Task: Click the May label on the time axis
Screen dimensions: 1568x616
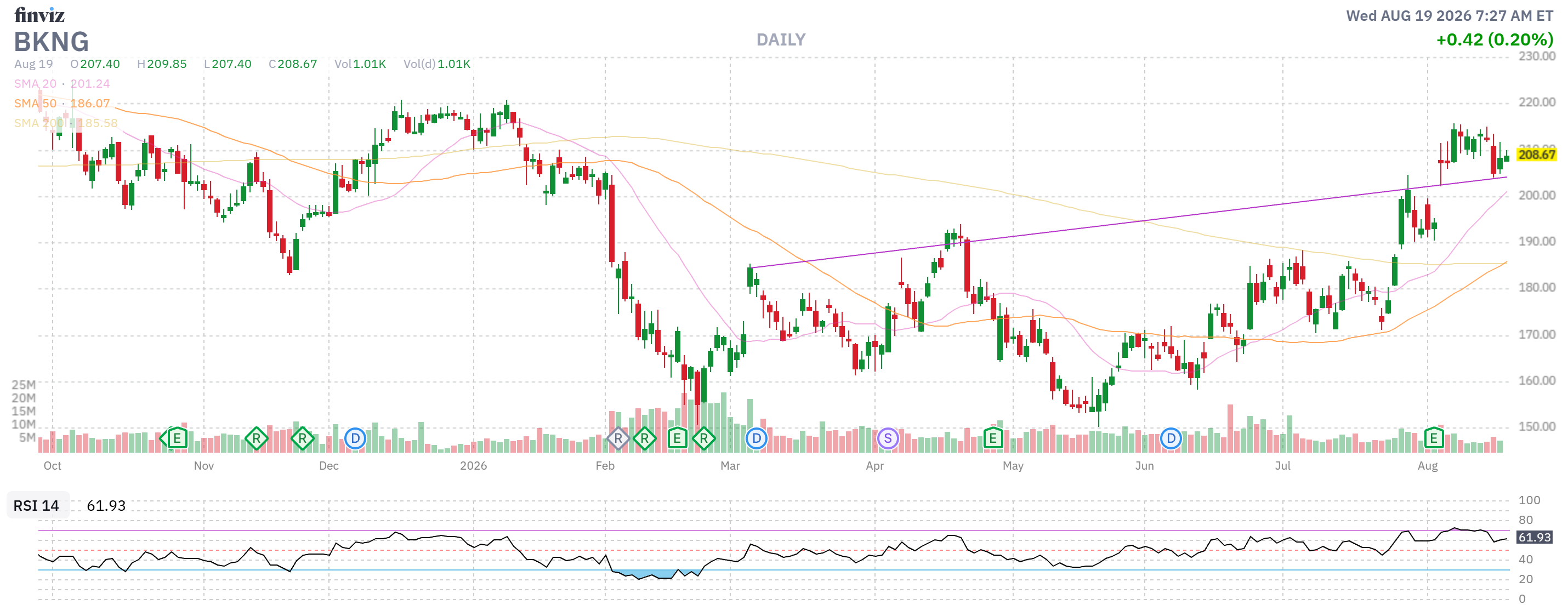Action: [1013, 466]
